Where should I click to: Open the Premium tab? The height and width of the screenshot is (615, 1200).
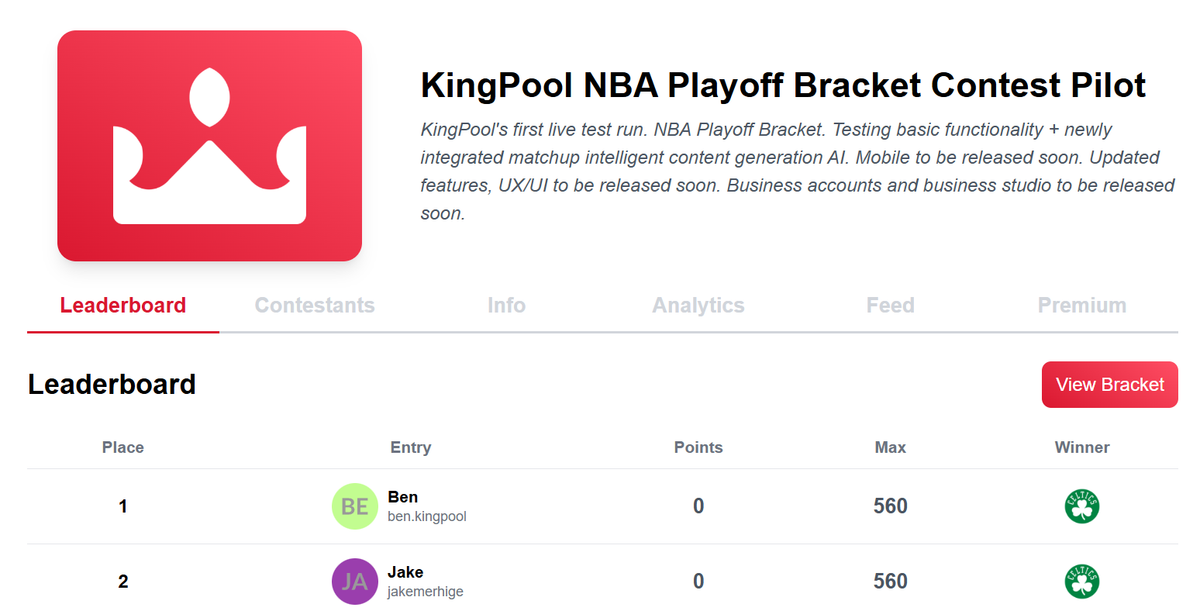1082,305
